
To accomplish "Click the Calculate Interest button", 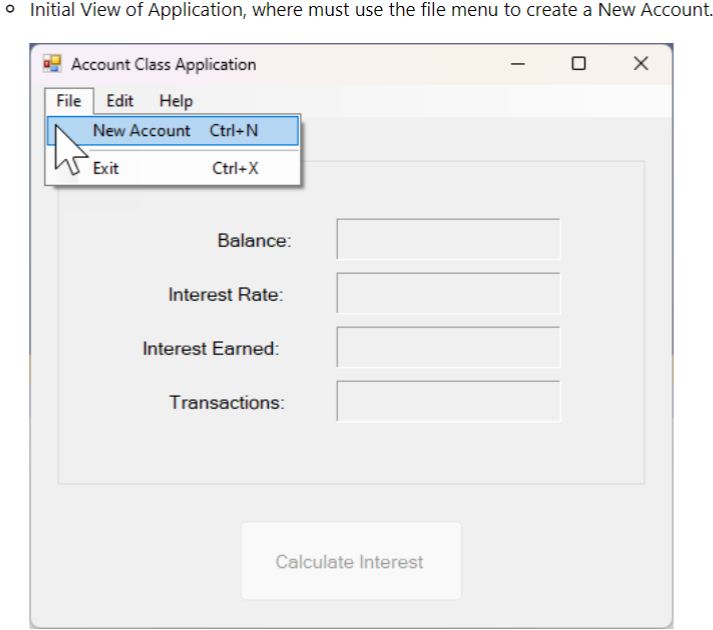I will [x=351, y=561].
